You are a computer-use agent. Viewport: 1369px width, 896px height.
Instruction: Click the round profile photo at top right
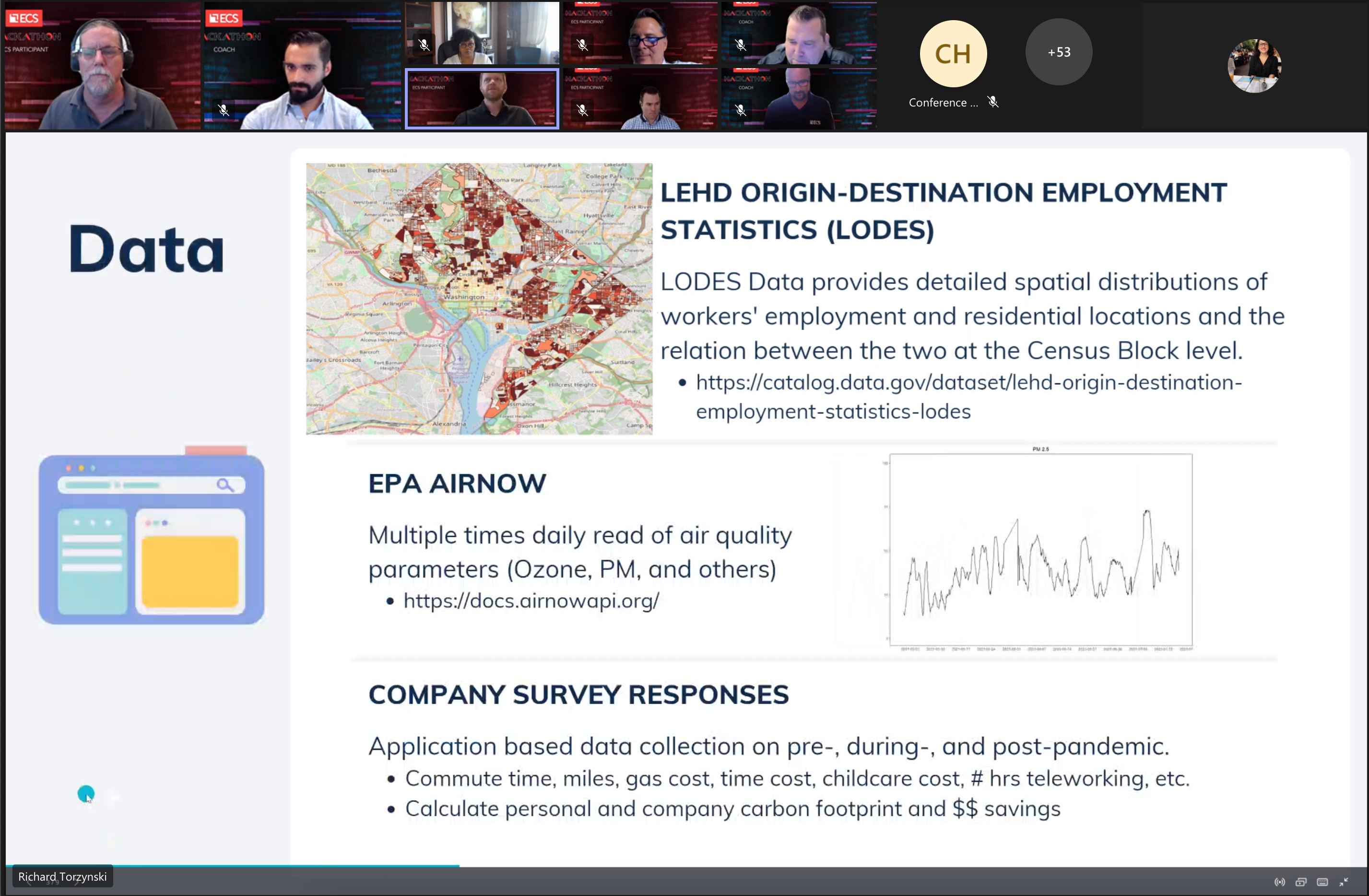tap(1254, 66)
